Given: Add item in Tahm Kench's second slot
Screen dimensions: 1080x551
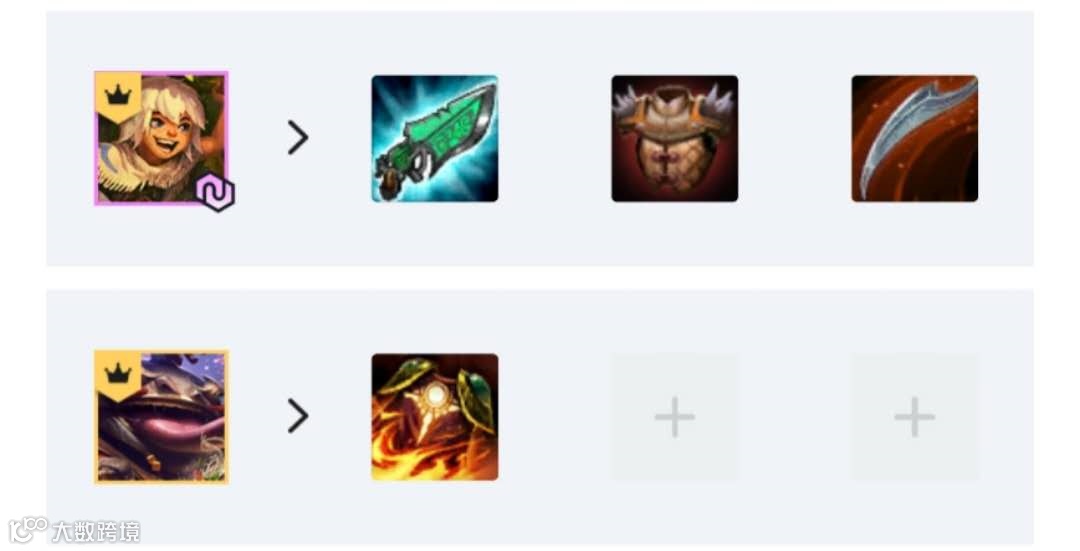Looking at the screenshot, I should (x=674, y=417).
